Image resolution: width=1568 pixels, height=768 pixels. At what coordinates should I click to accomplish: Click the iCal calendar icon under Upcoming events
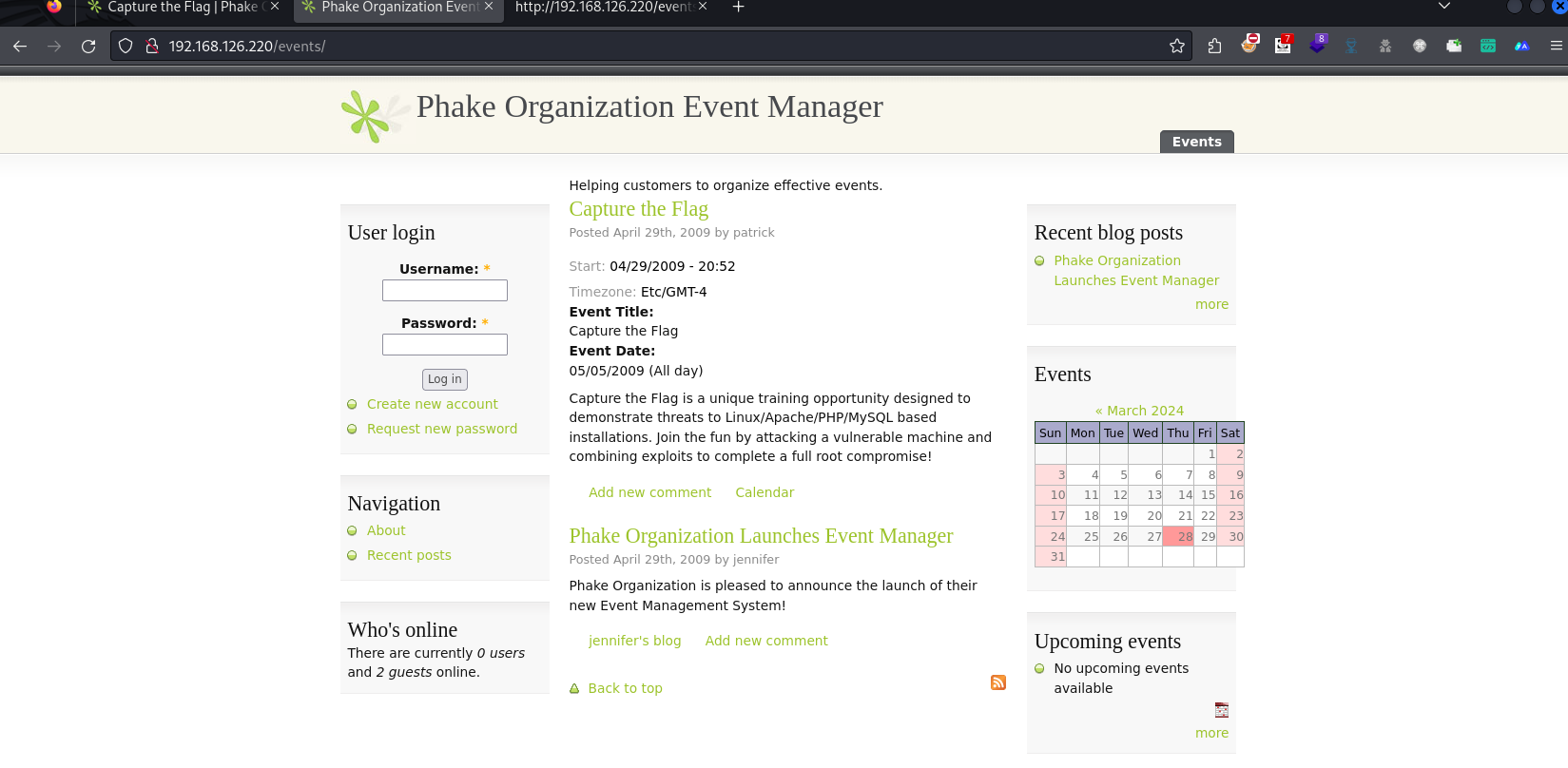1222,710
